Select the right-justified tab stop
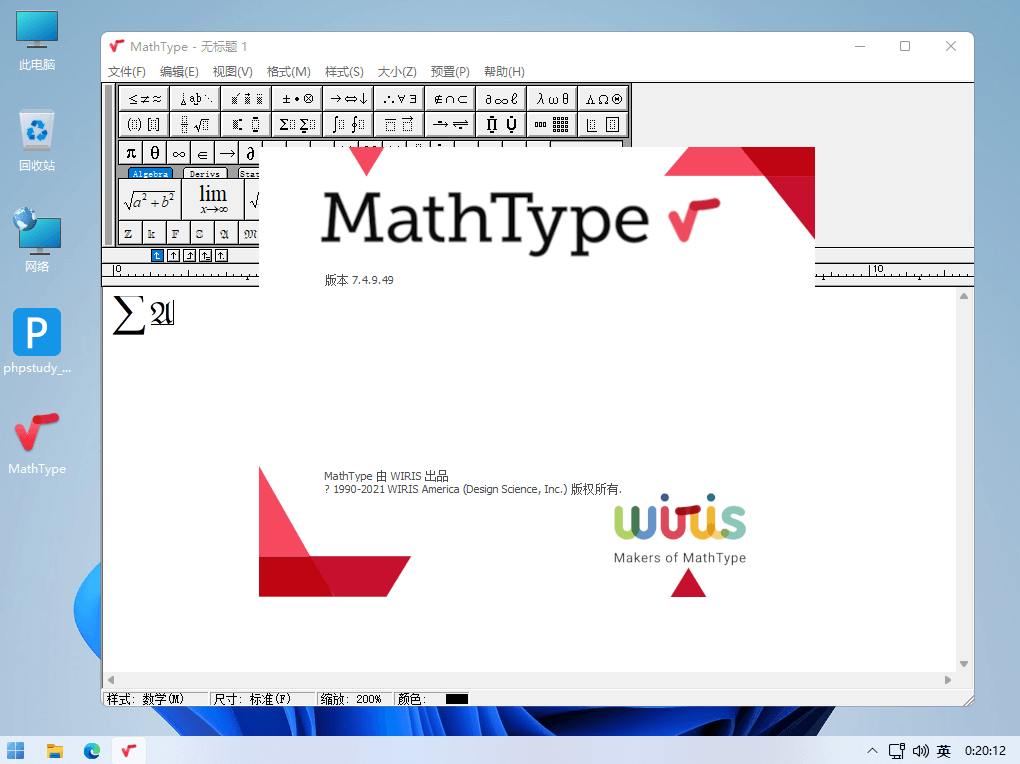Screen dimensions: 1020x764 189,256
